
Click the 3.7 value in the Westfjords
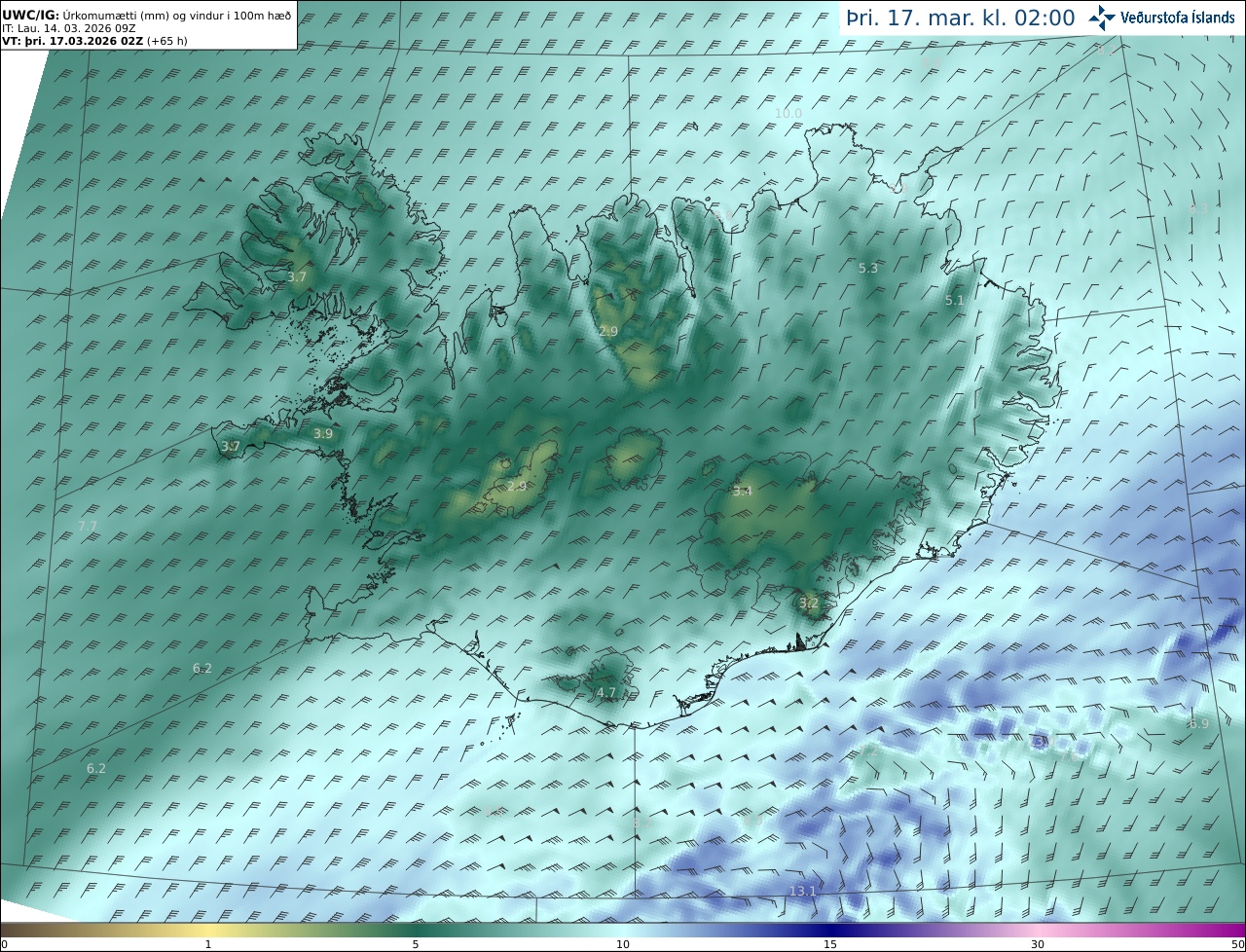point(298,276)
